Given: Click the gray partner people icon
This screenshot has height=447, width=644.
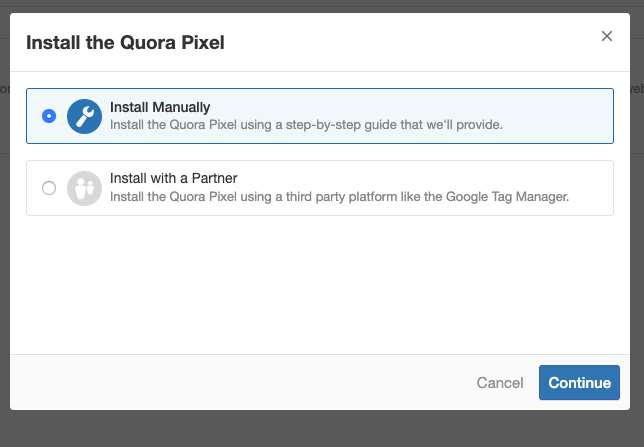Looking at the screenshot, I should point(84,188).
